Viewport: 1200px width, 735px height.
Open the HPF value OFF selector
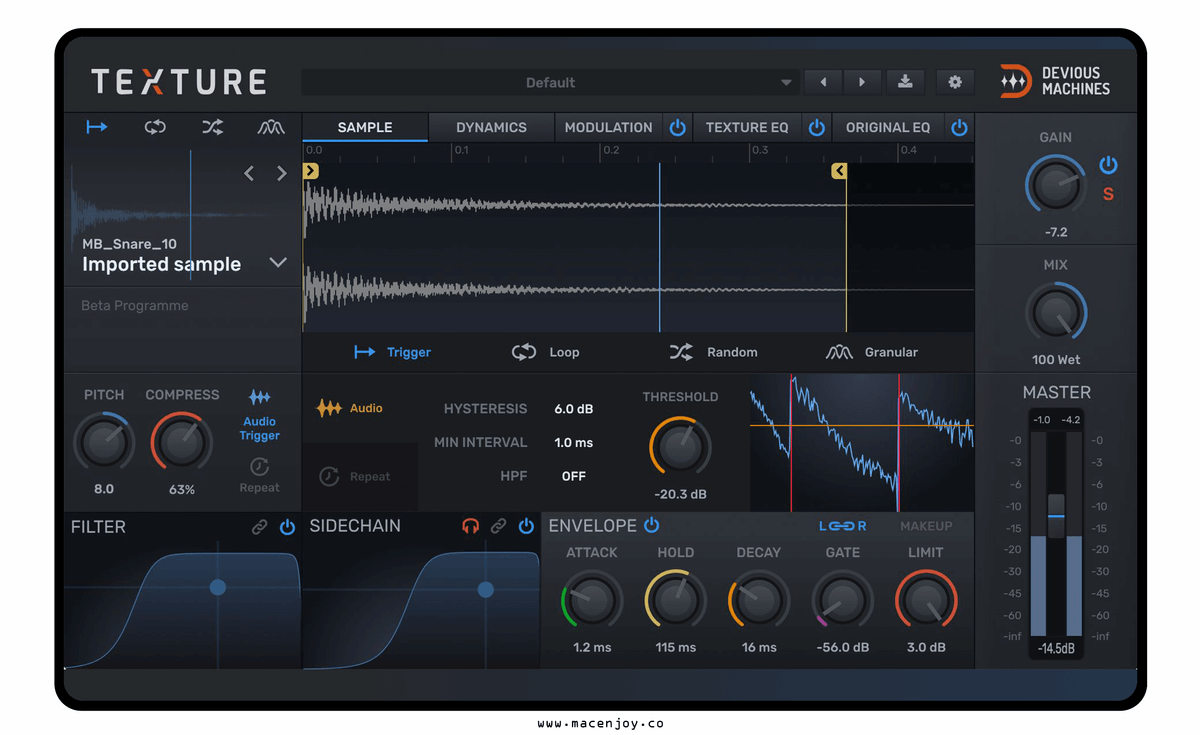(x=574, y=476)
